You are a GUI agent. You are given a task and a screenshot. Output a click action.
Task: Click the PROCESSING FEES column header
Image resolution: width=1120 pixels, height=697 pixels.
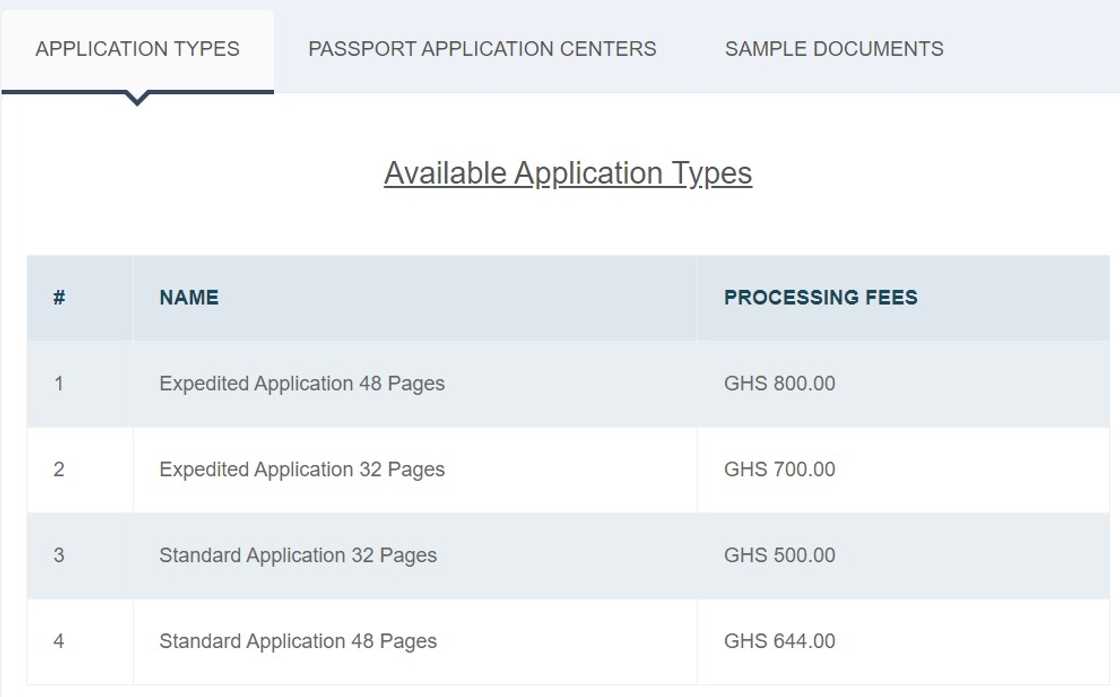click(x=821, y=297)
